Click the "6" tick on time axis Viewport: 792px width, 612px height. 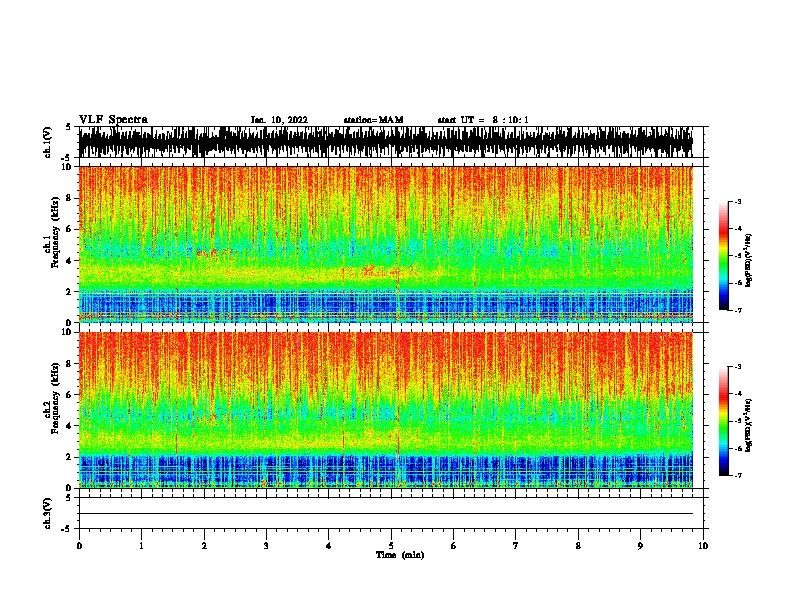click(x=454, y=546)
